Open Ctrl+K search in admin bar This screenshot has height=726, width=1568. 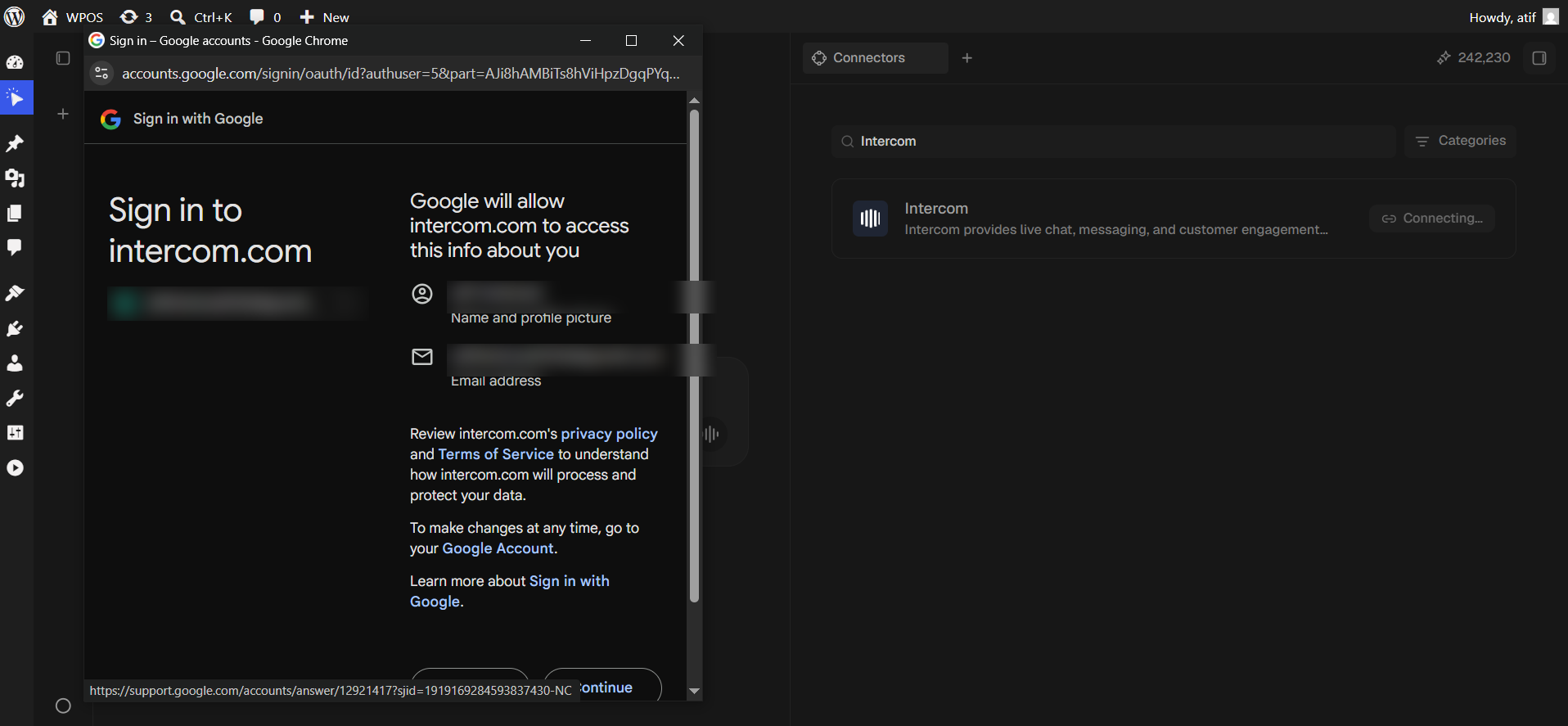point(201,17)
